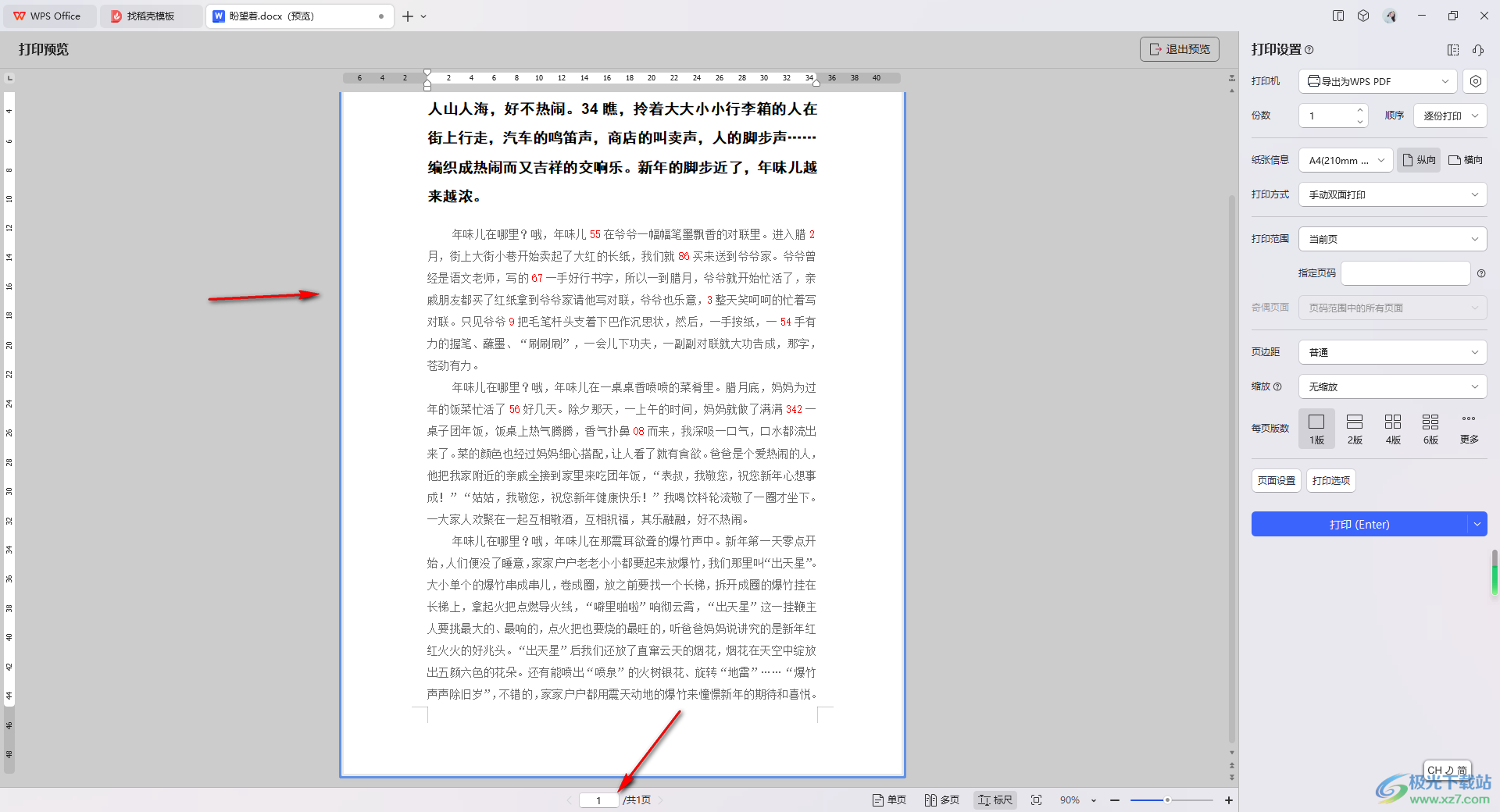Open printer properties hexagon settings icon
This screenshot has width=1500, height=812.
click(1475, 81)
